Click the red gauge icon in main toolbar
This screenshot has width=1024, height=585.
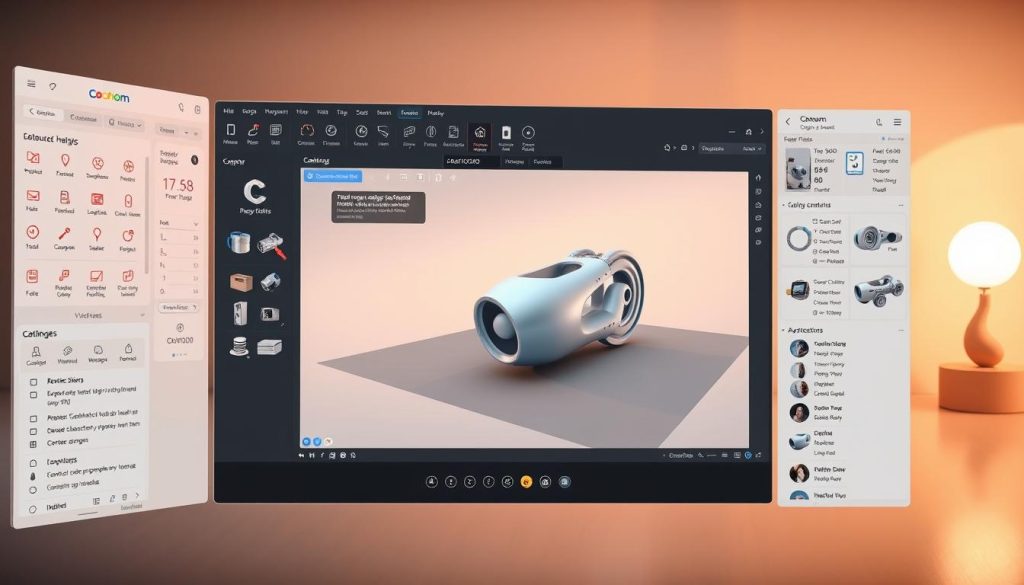tap(306, 131)
